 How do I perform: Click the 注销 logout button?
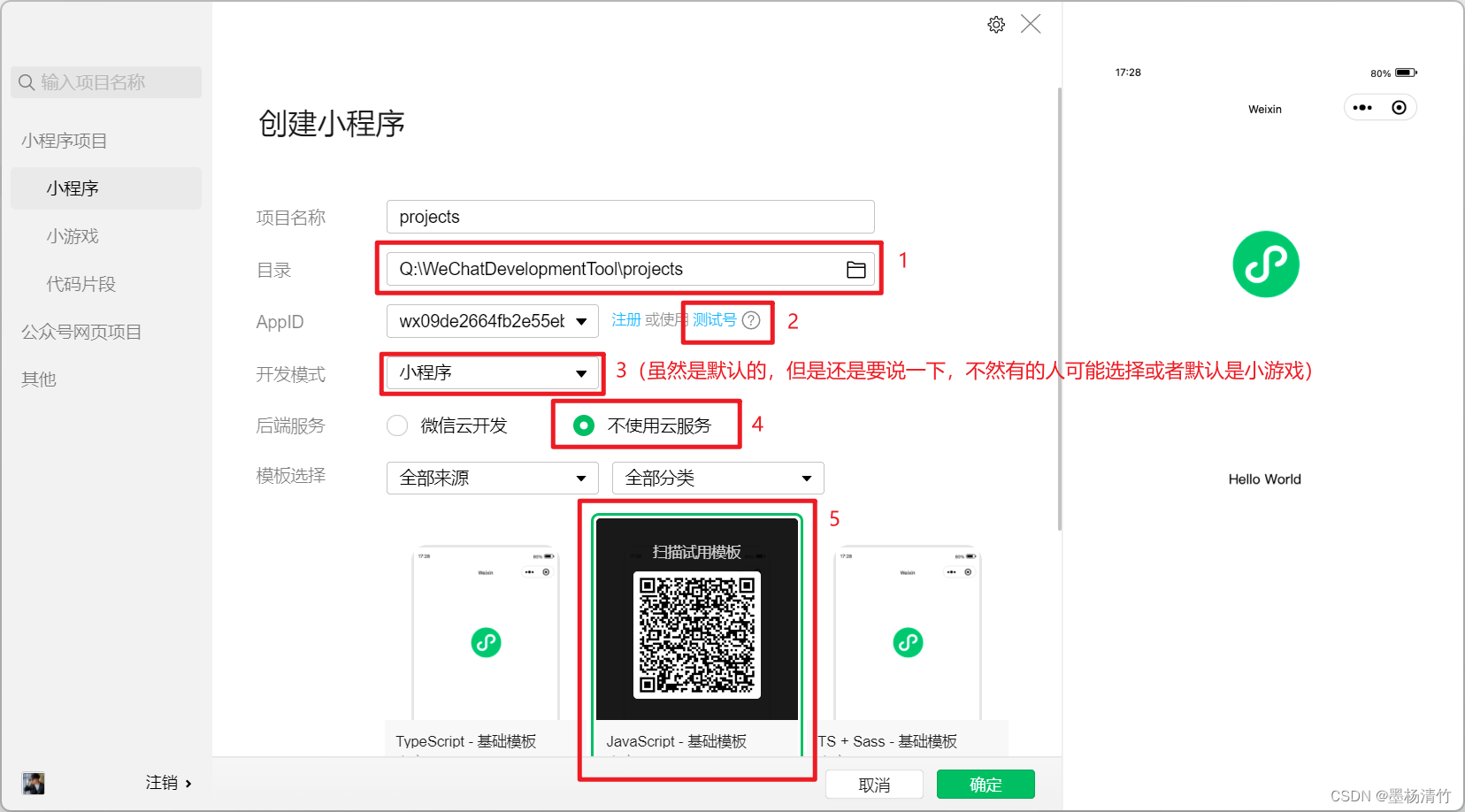click(162, 783)
